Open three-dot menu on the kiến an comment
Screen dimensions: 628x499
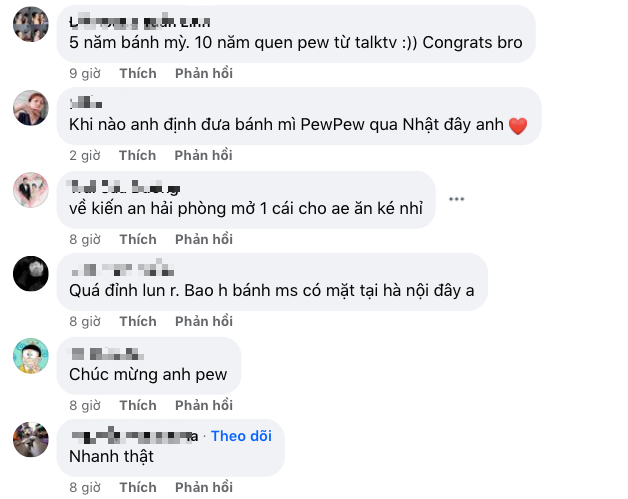(x=457, y=199)
